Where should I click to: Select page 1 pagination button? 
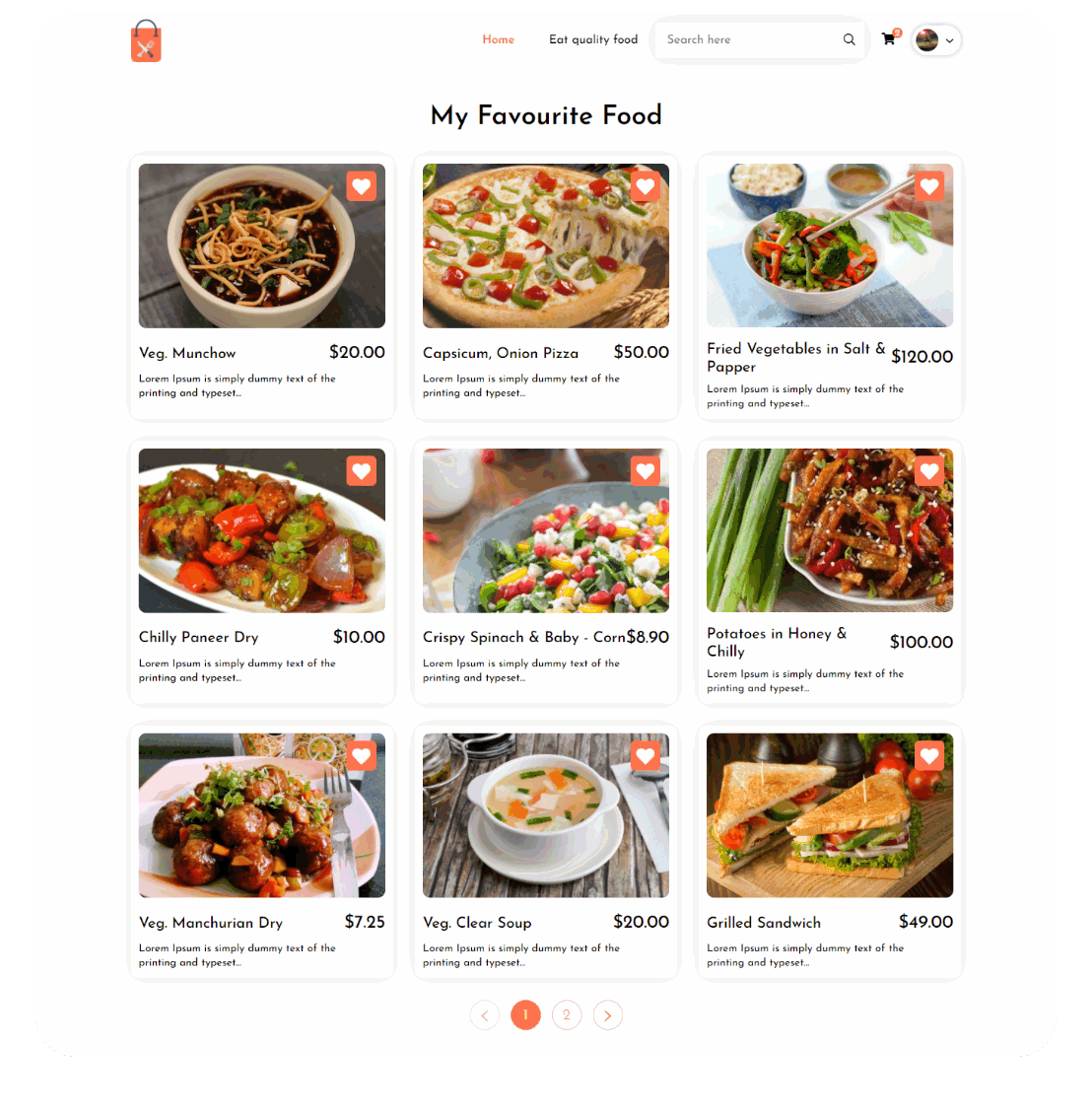[x=525, y=1014]
